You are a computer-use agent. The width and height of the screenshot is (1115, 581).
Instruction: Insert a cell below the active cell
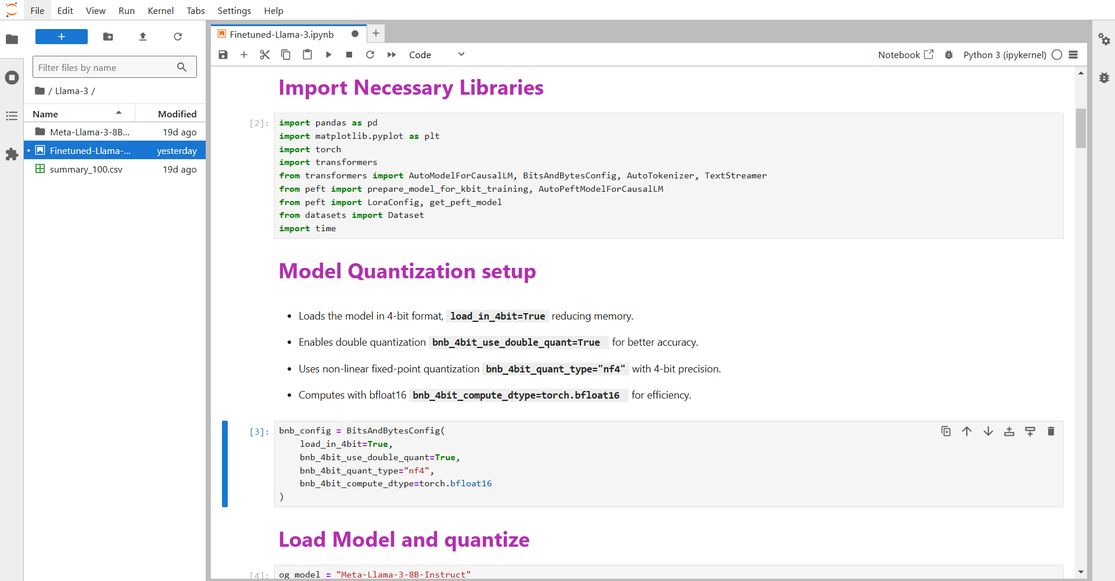click(1030, 431)
